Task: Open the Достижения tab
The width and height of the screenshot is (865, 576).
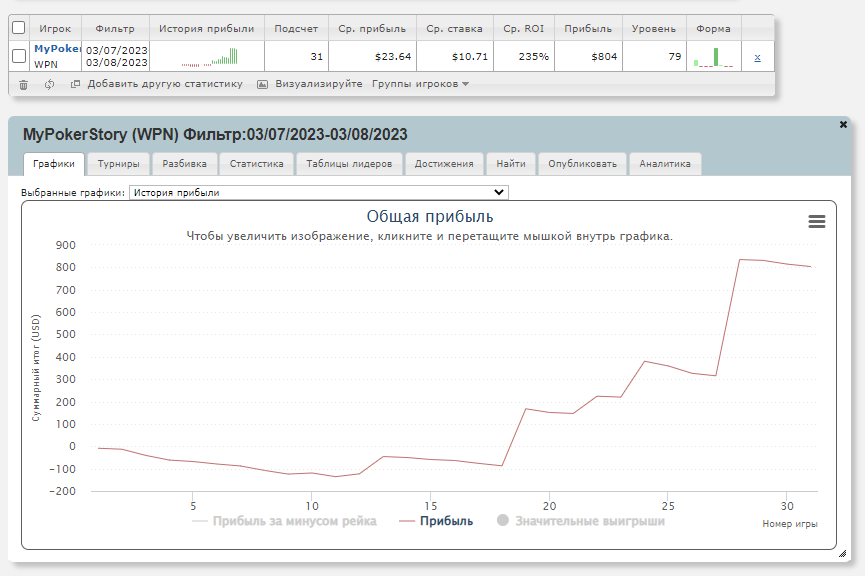Action: click(444, 164)
